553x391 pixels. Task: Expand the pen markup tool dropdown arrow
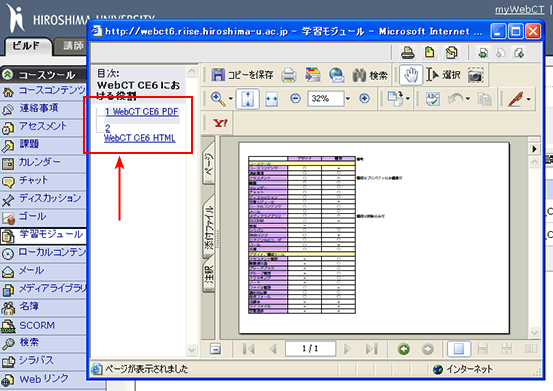(528, 99)
